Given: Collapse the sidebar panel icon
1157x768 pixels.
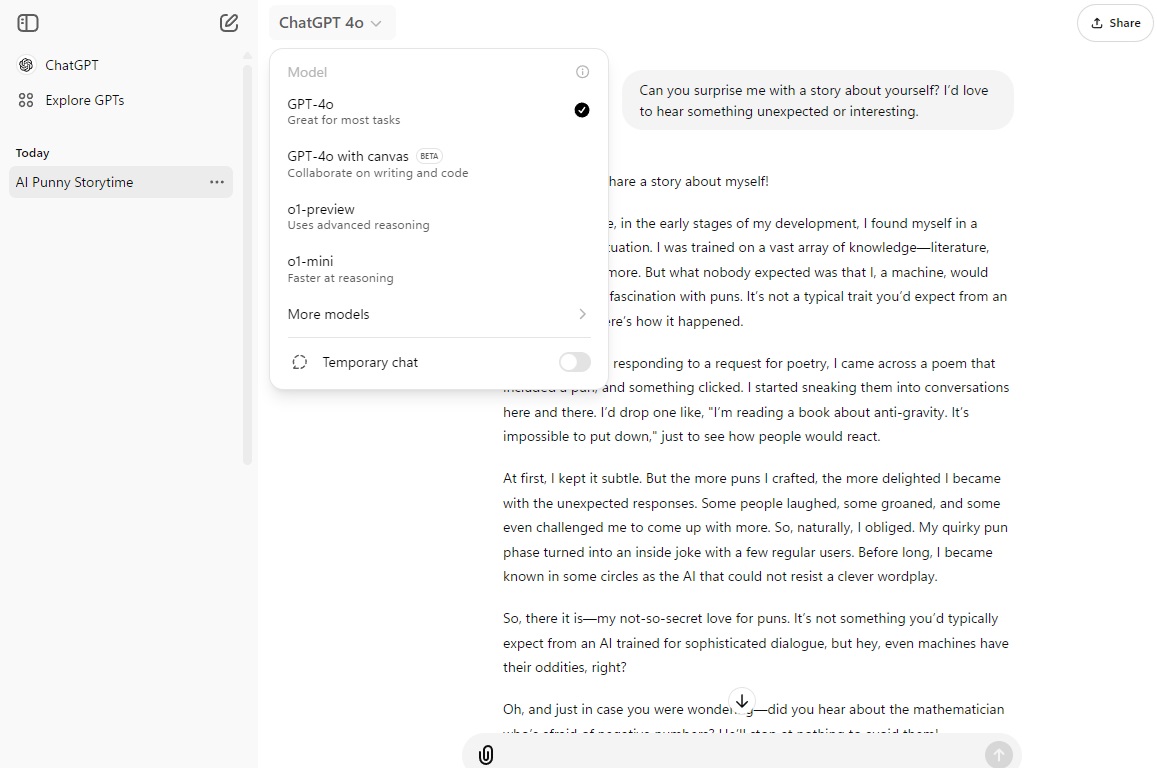Looking at the screenshot, I should tap(28, 23).
